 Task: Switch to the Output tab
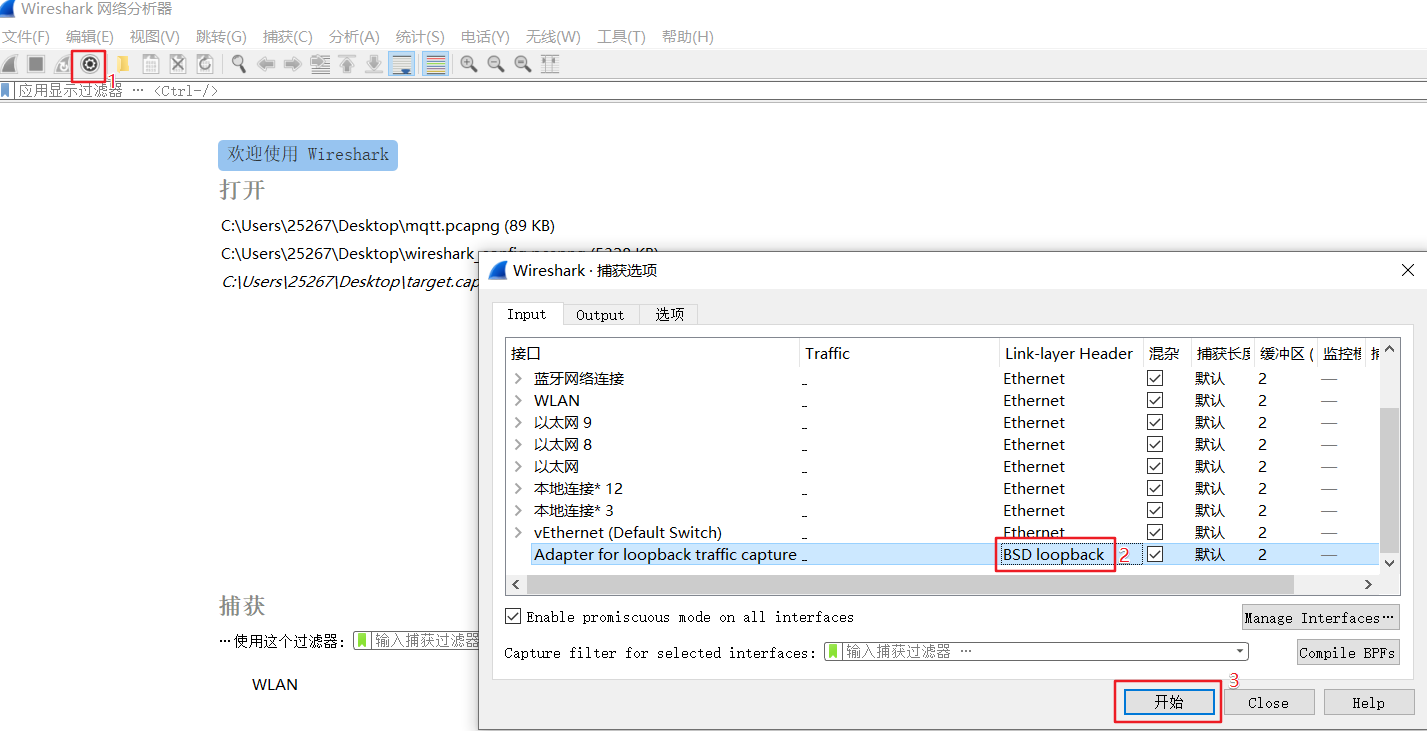coord(600,314)
